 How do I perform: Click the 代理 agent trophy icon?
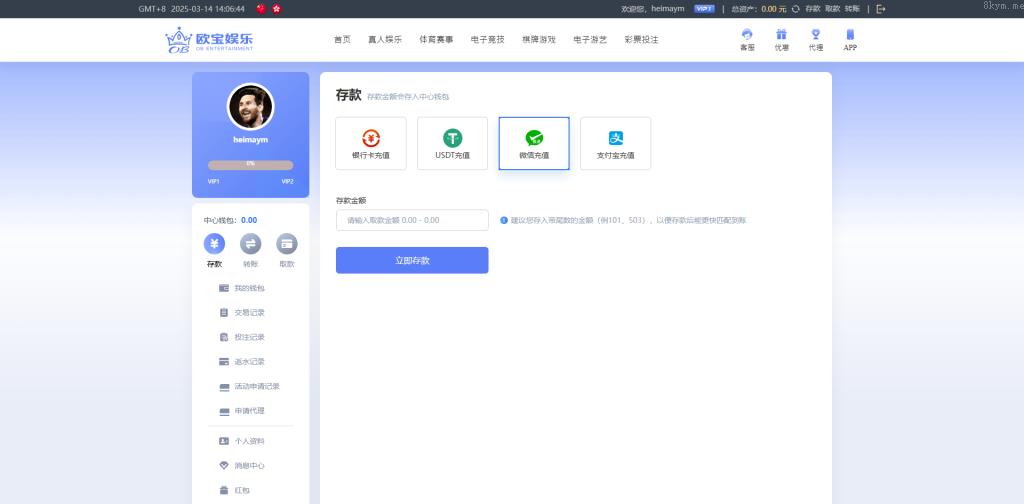click(x=815, y=35)
